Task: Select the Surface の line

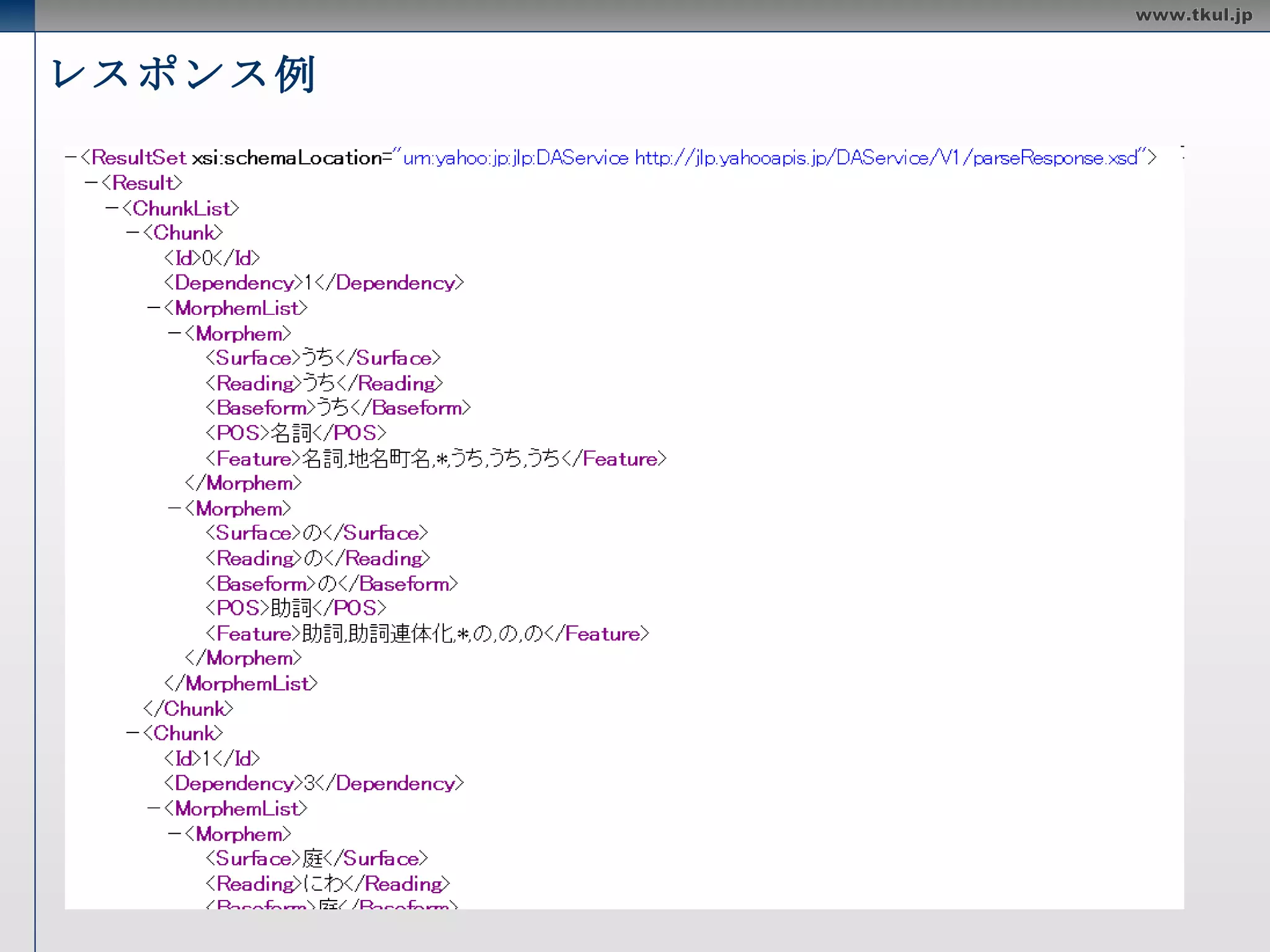Action: [317, 533]
